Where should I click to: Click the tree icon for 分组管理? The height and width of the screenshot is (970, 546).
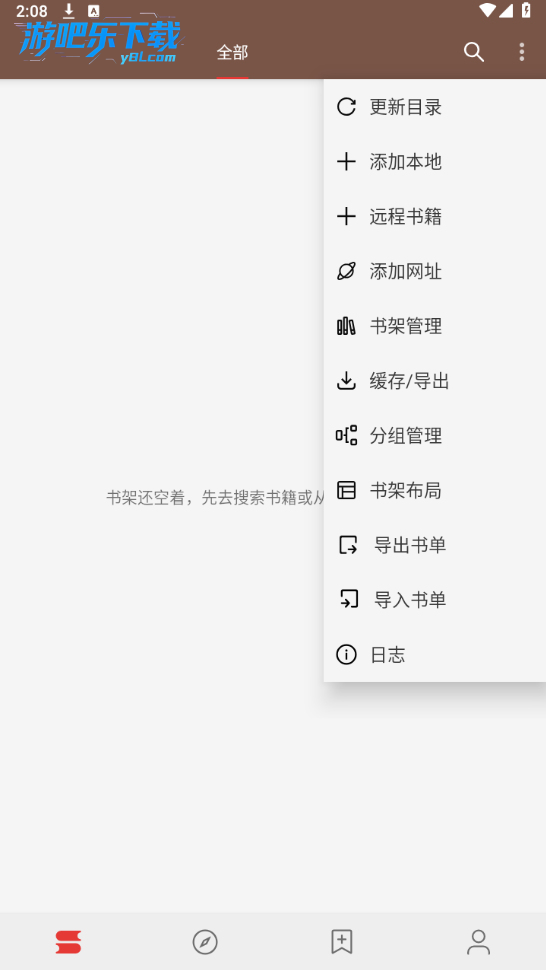point(346,436)
